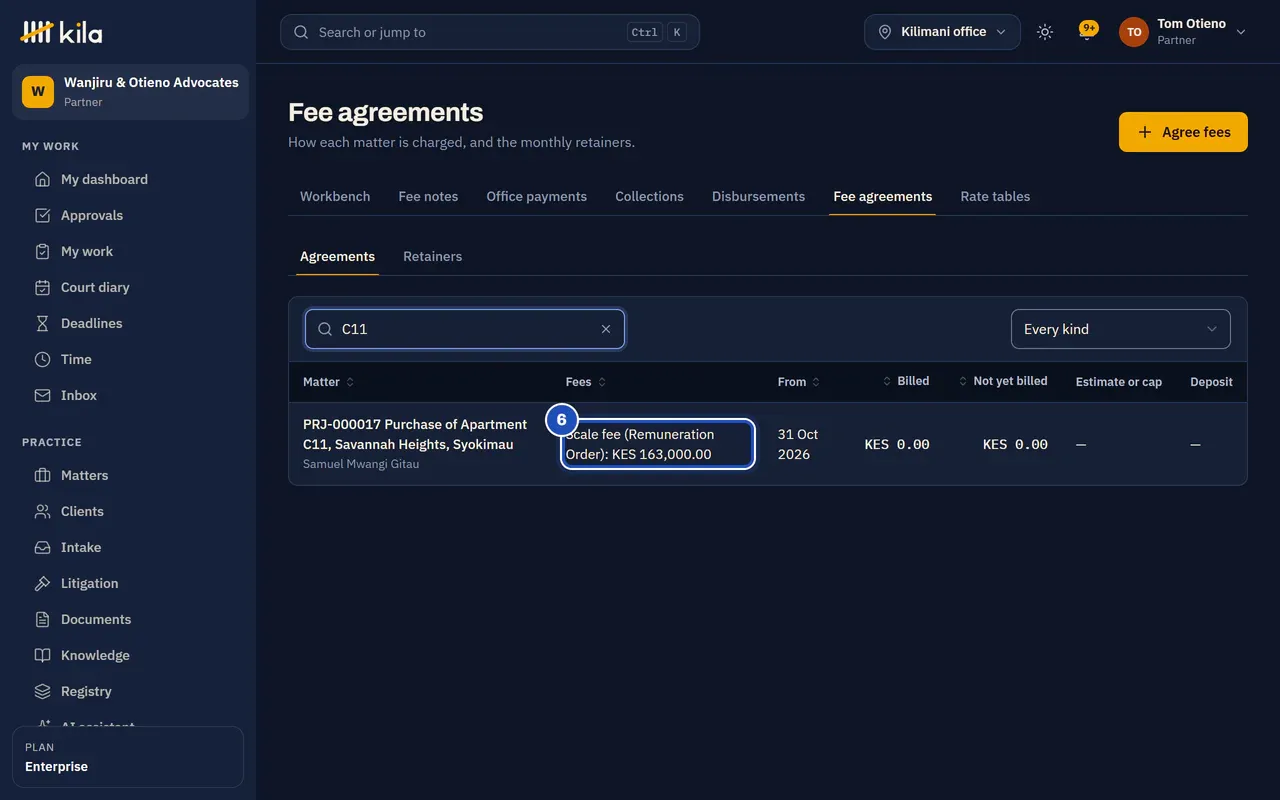The width and height of the screenshot is (1280, 800).
Task: Open the PRJ-000017 Purchase of Apartment matter
Action: [x=415, y=434]
